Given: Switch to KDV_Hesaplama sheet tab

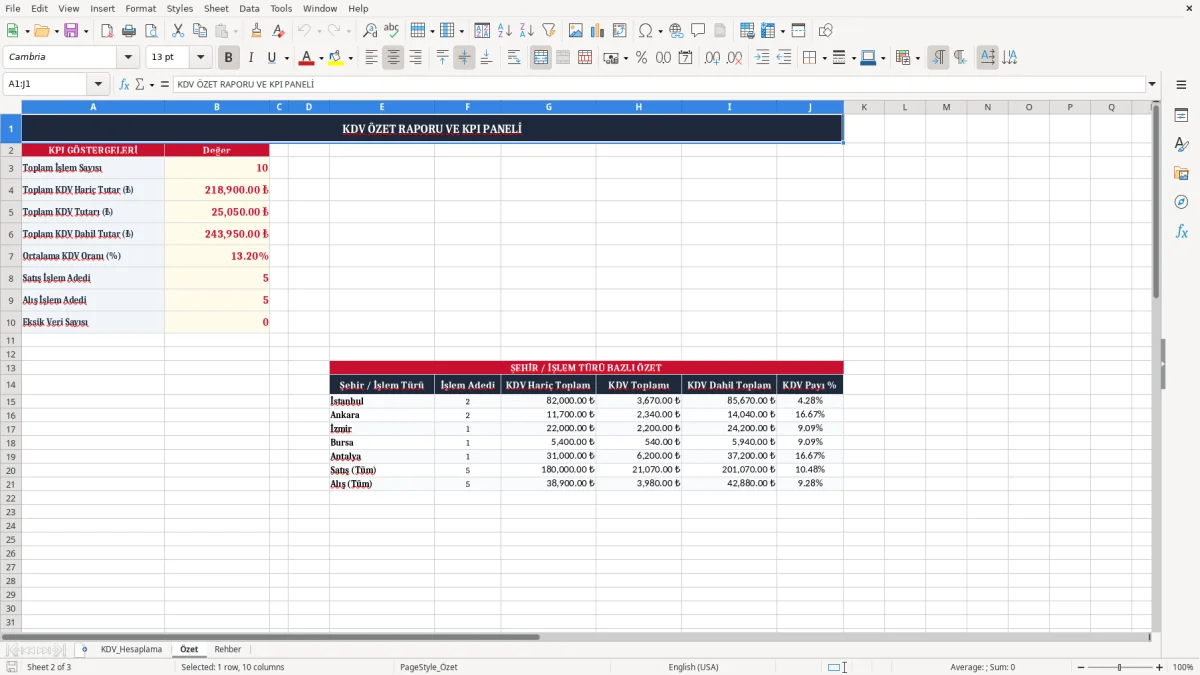Looking at the screenshot, I should [x=131, y=650].
